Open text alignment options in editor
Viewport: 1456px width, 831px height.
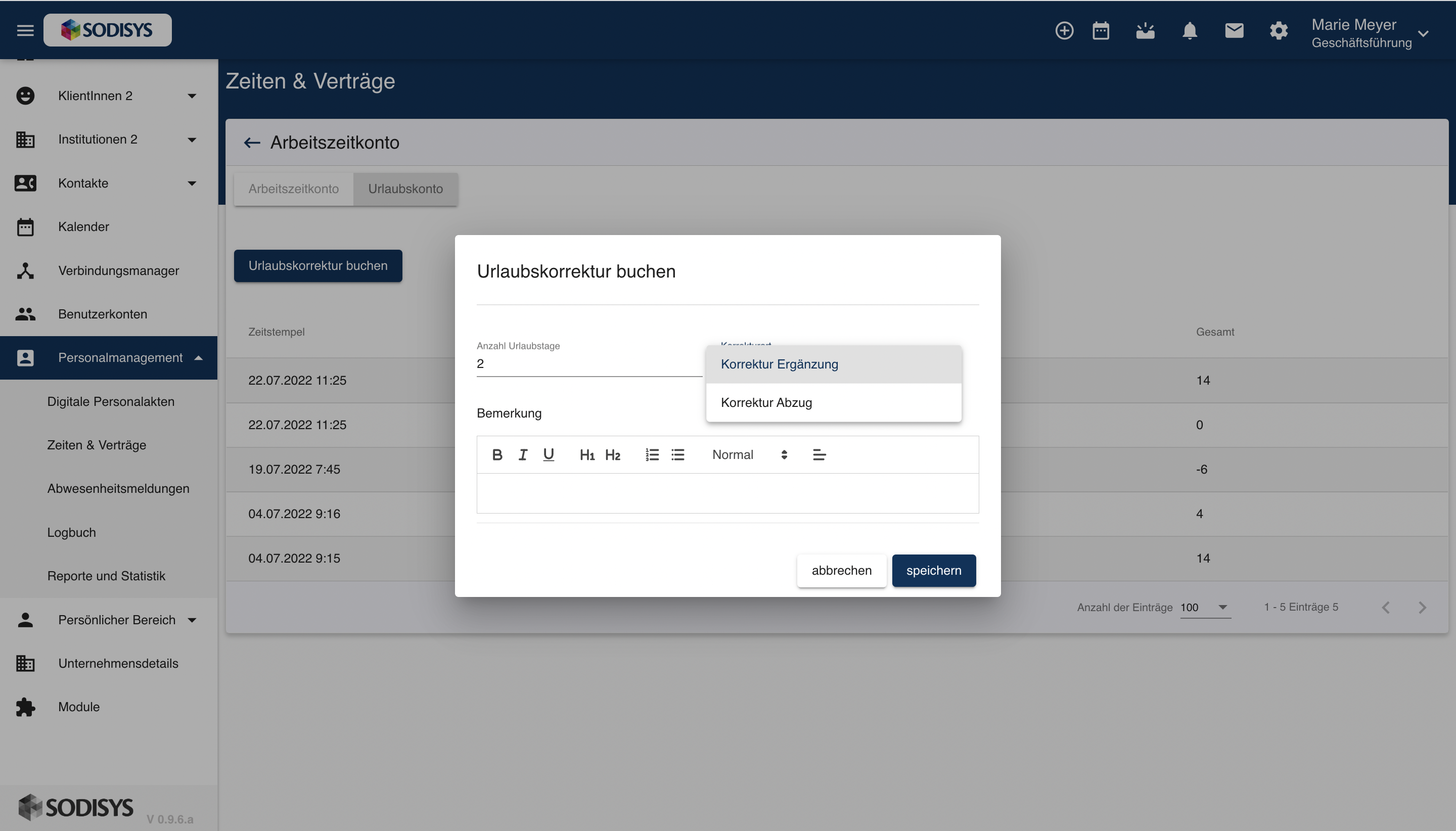coord(819,455)
